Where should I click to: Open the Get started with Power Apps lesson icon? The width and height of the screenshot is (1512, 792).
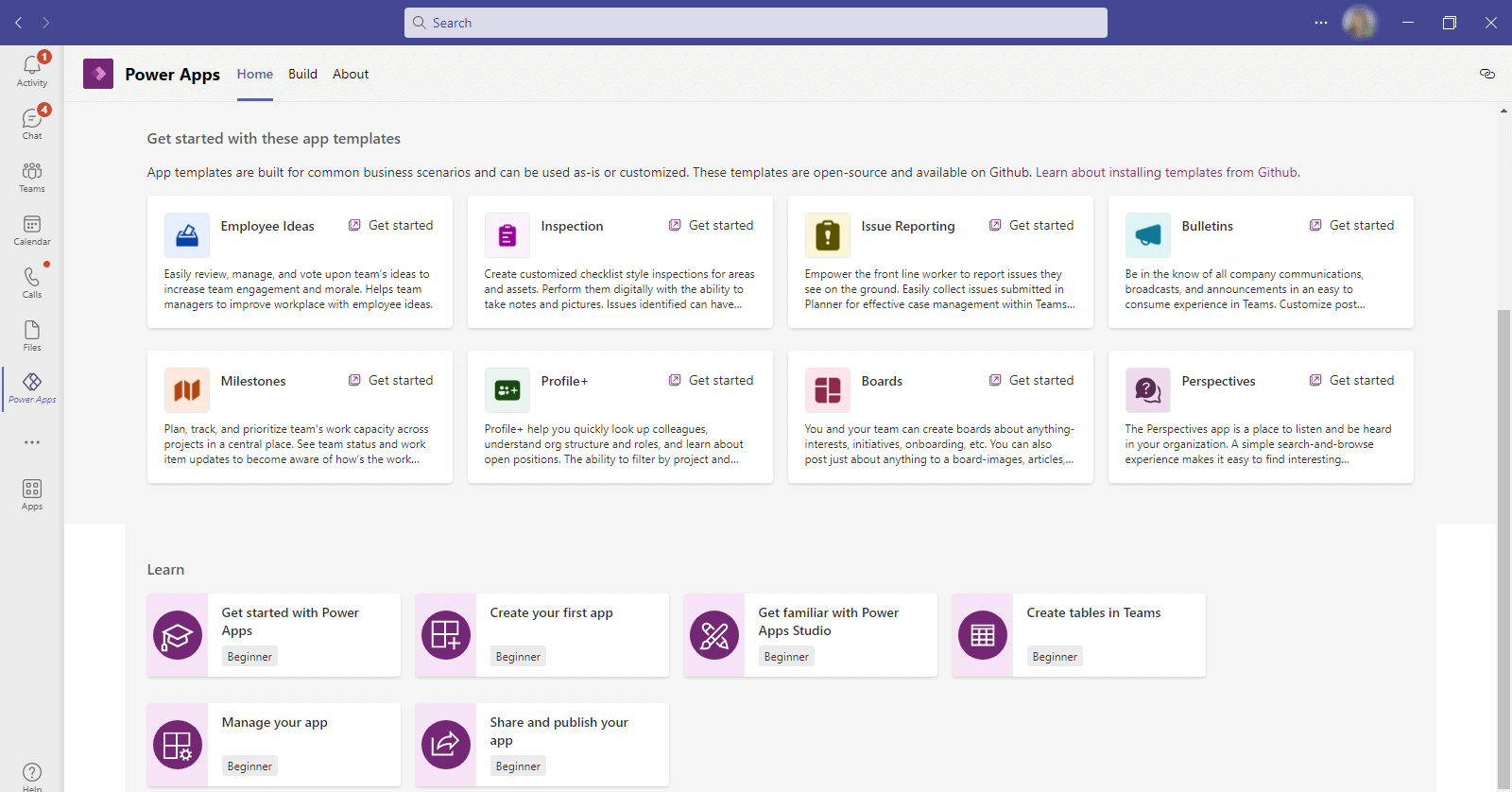click(x=178, y=635)
